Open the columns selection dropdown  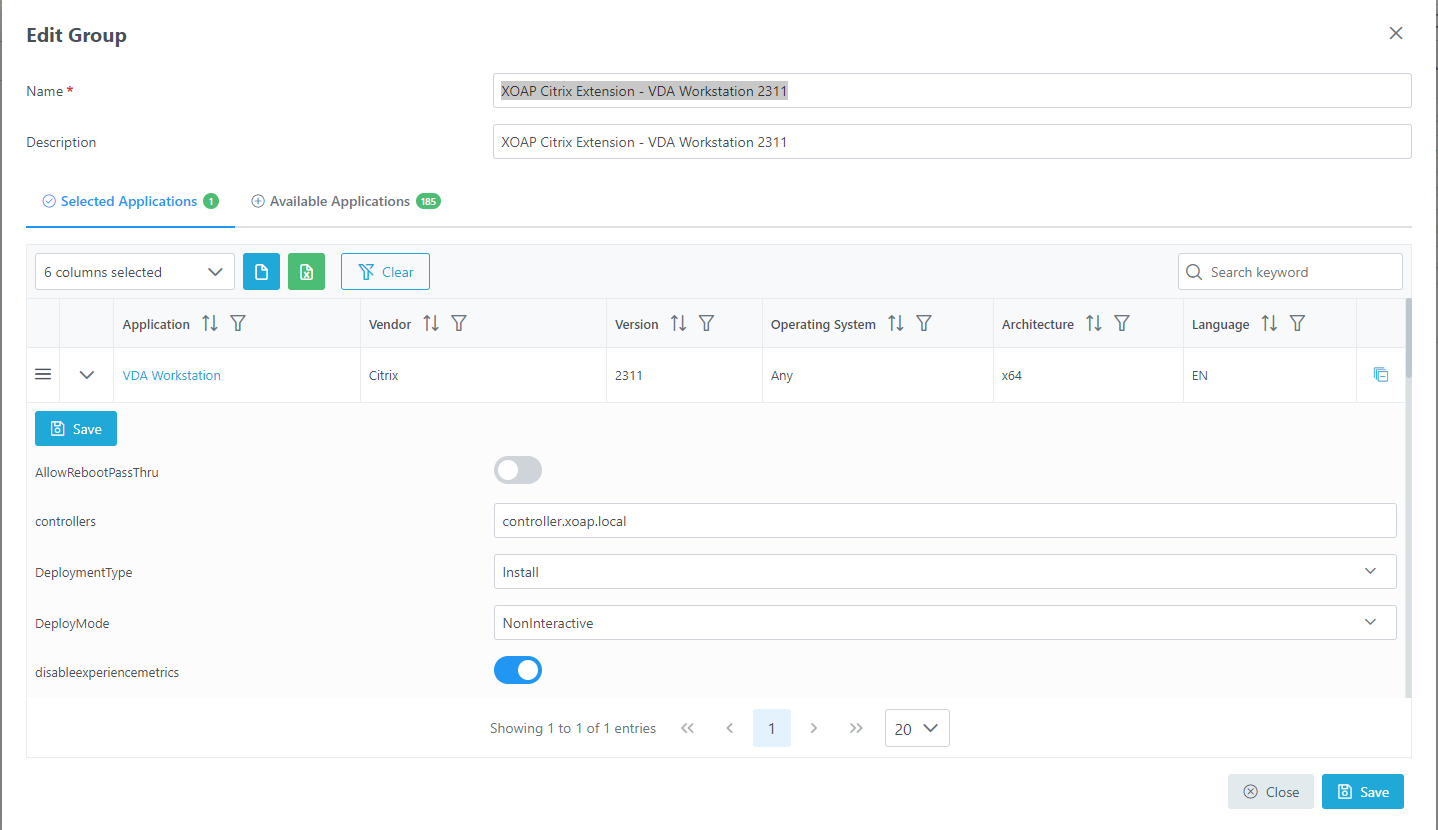pyautogui.click(x=134, y=271)
